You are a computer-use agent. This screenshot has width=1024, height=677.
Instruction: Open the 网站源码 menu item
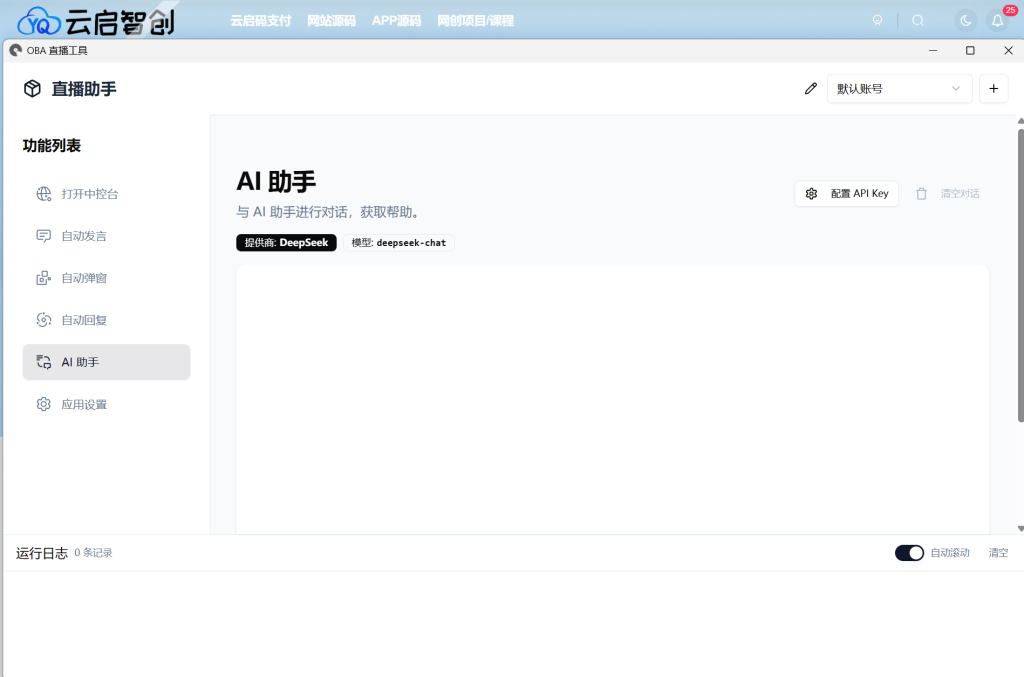[330, 19]
